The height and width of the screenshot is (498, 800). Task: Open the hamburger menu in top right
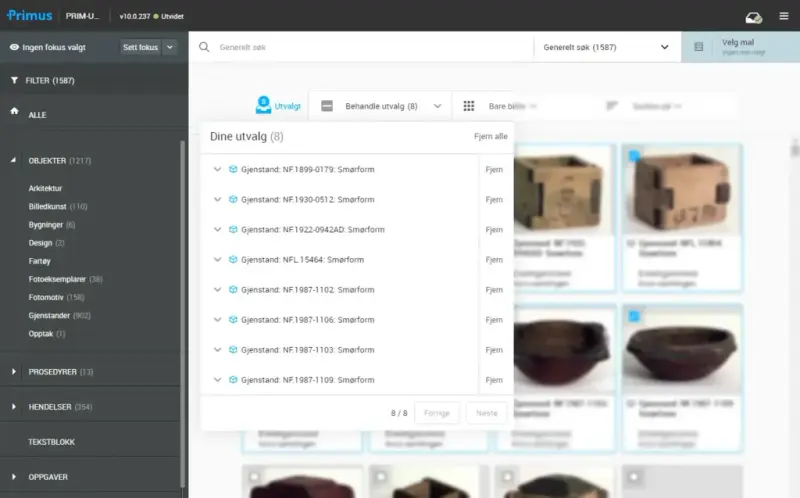782,17
